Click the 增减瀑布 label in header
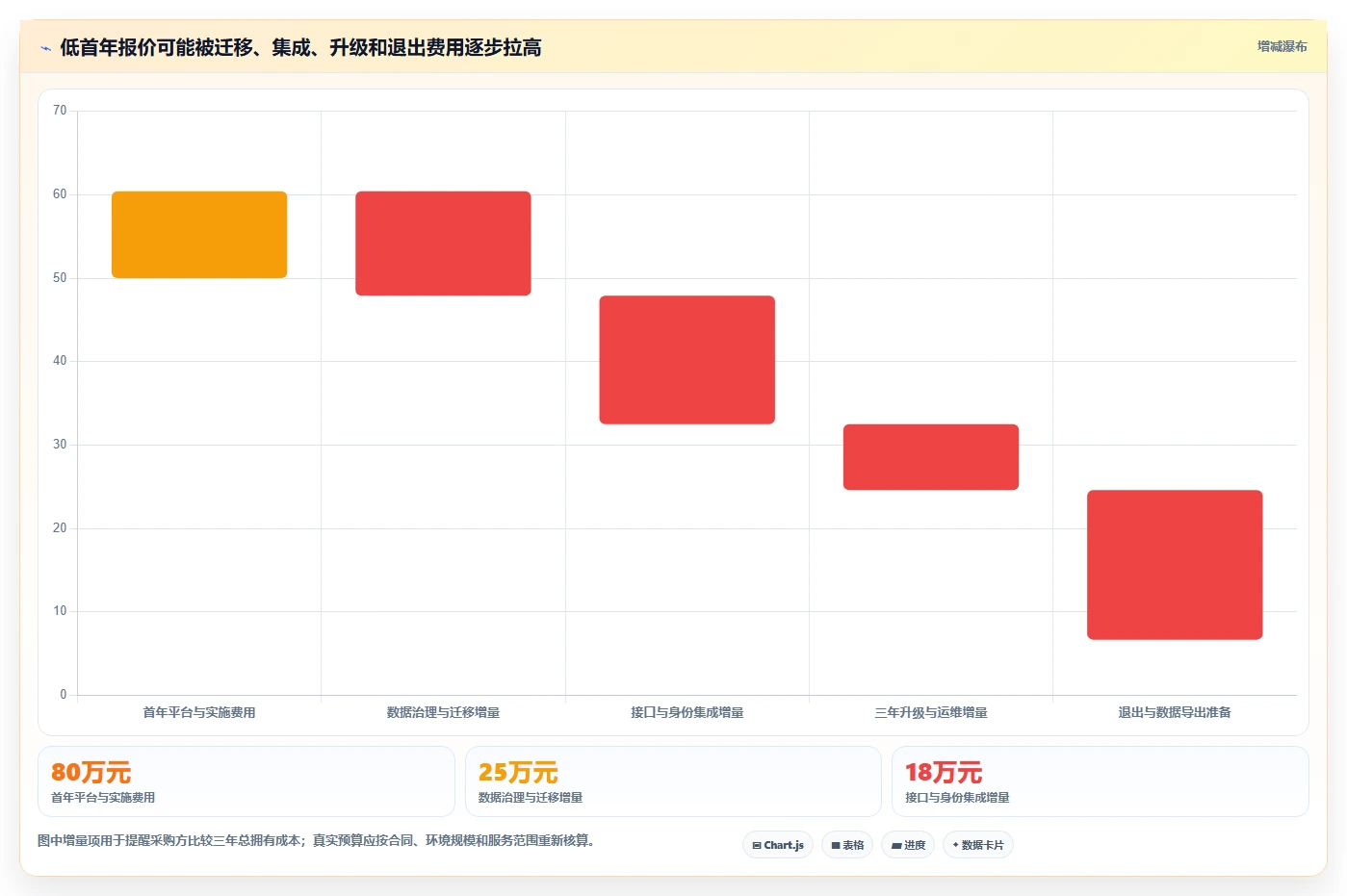Image resolution: width=1347 pixels, height=896 pixels. (x=1282, y=46)
